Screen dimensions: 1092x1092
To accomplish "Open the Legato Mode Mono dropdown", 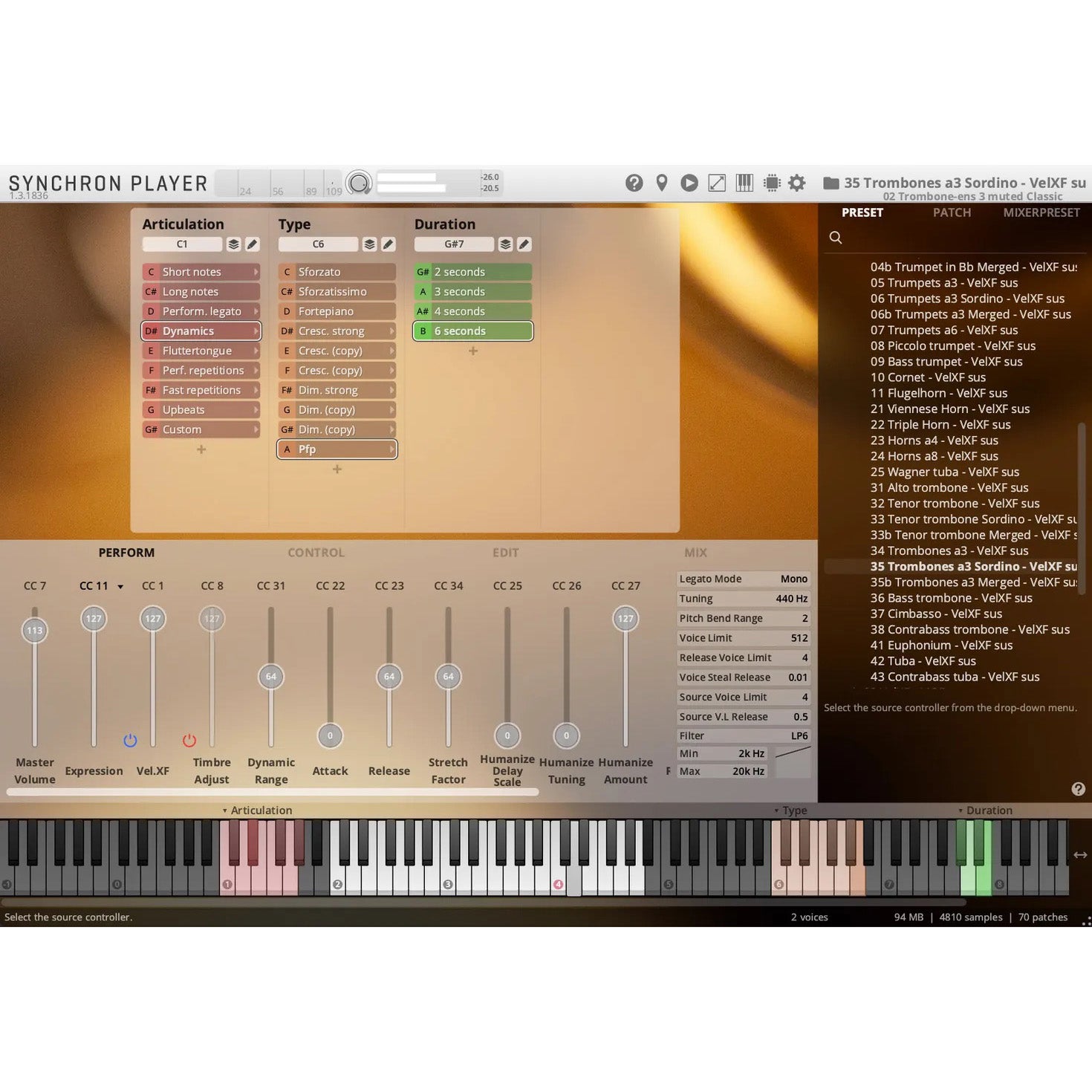I will click(x=743, y=579).
